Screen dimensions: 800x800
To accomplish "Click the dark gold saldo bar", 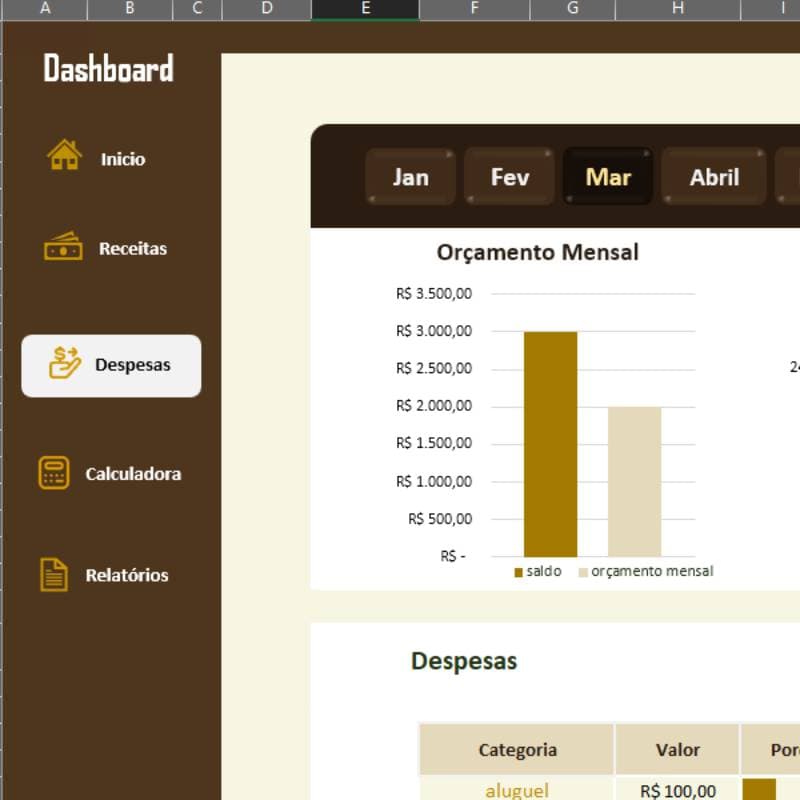I will (x=551, y=444).
